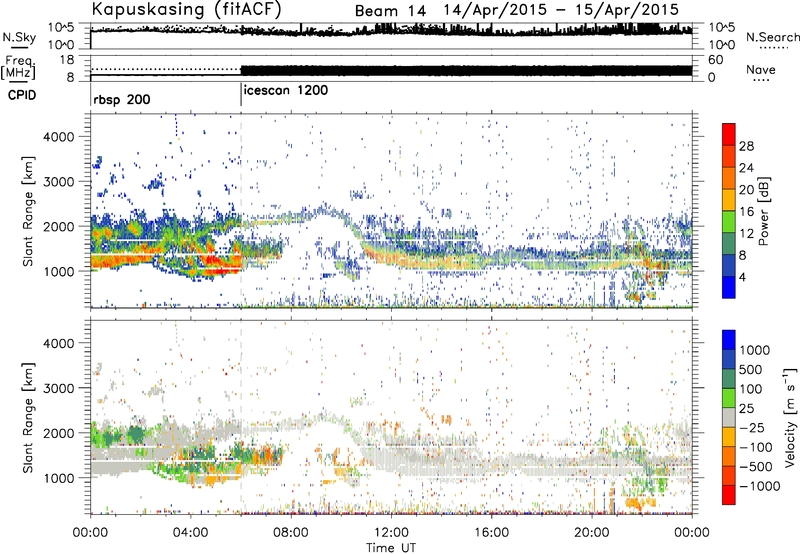800x554 pixels.
Task: Click the Velocity [m s⁻¹] colorbar label
Action: [790, 417]
